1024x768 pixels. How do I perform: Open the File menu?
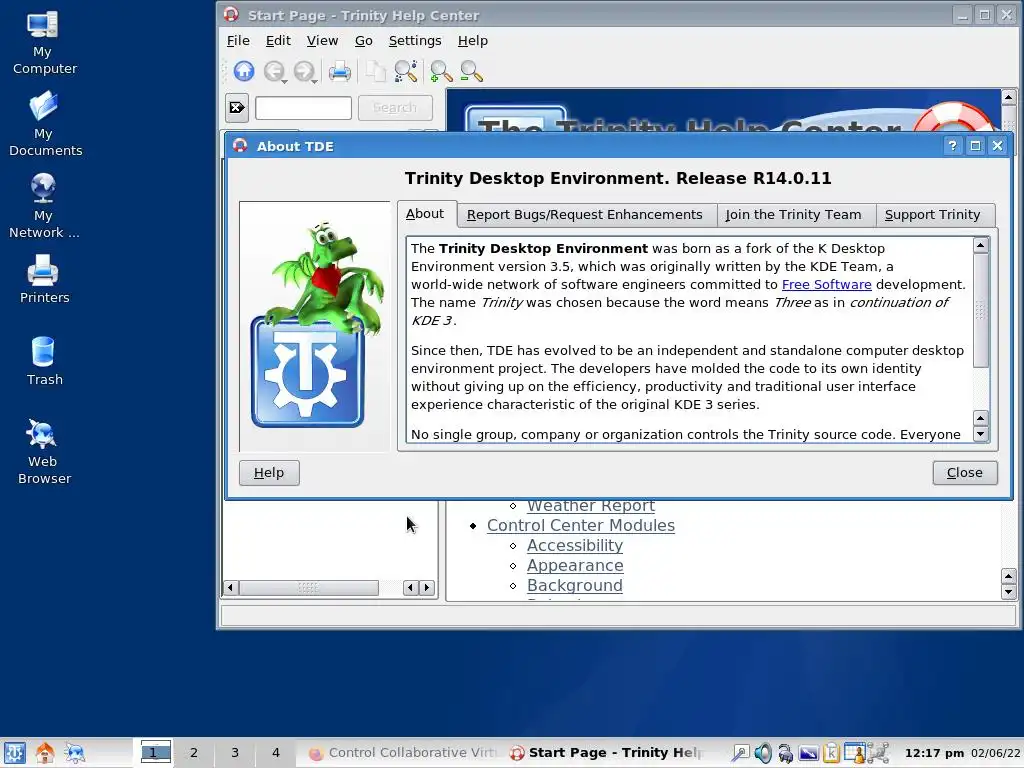[238, 40]
